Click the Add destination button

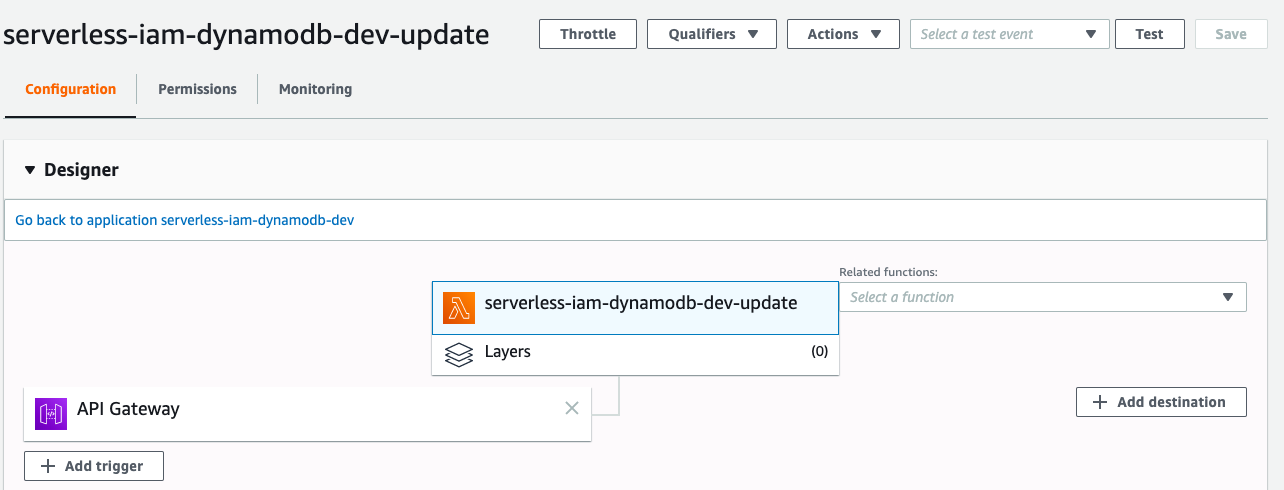coord(1161,402)
